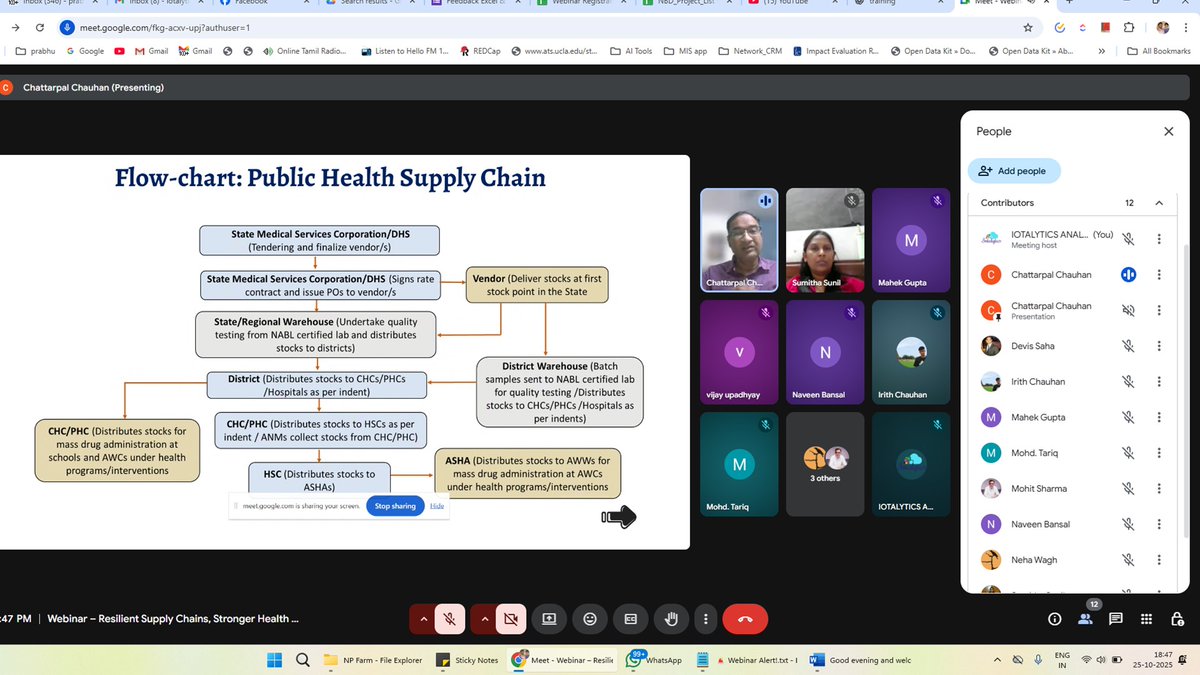1200x675 pixels.
Task: Open the chat with everyone icon
Action: (x=1116, y=619)
